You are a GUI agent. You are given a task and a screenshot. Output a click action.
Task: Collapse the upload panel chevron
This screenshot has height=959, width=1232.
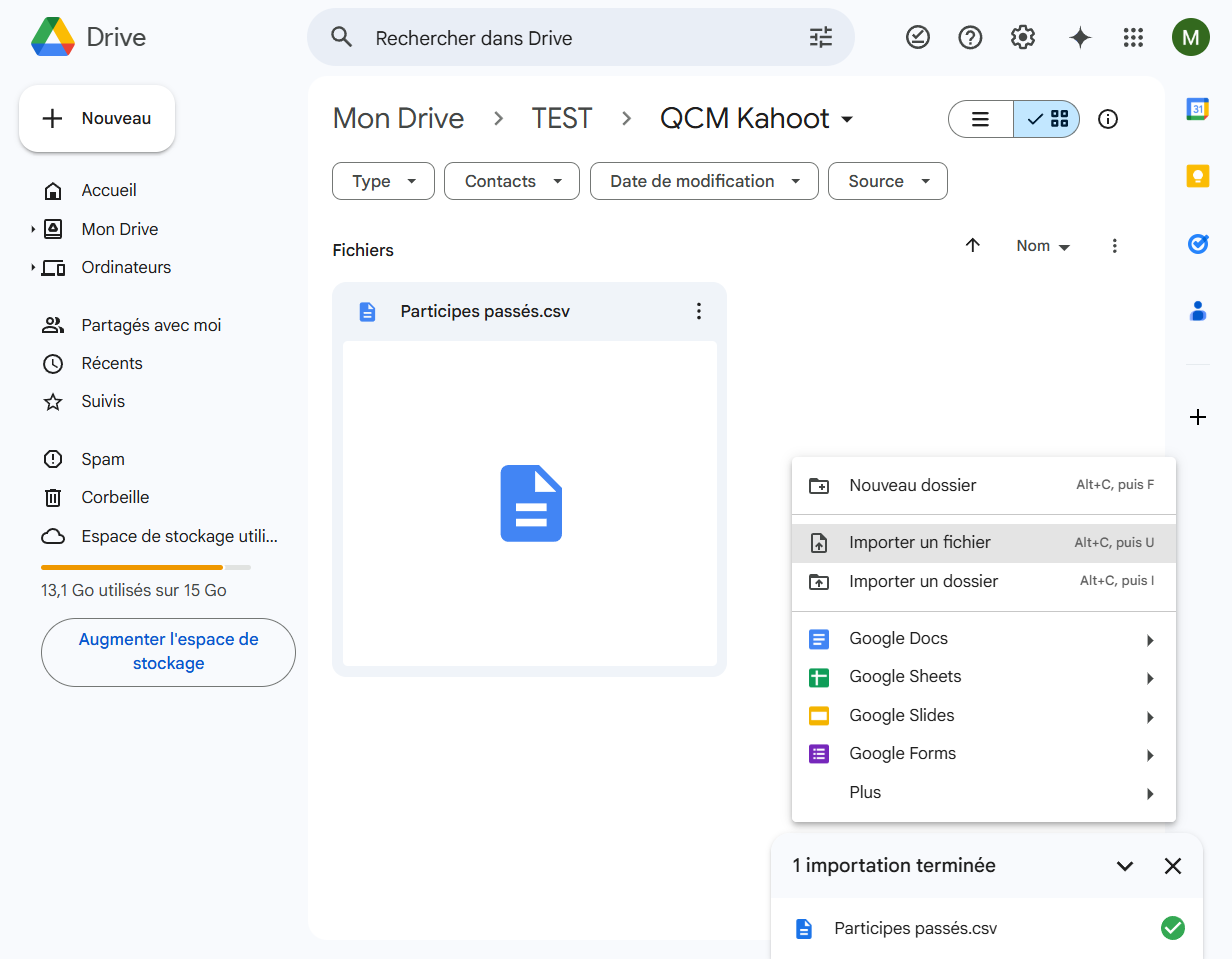point(1125,866)
